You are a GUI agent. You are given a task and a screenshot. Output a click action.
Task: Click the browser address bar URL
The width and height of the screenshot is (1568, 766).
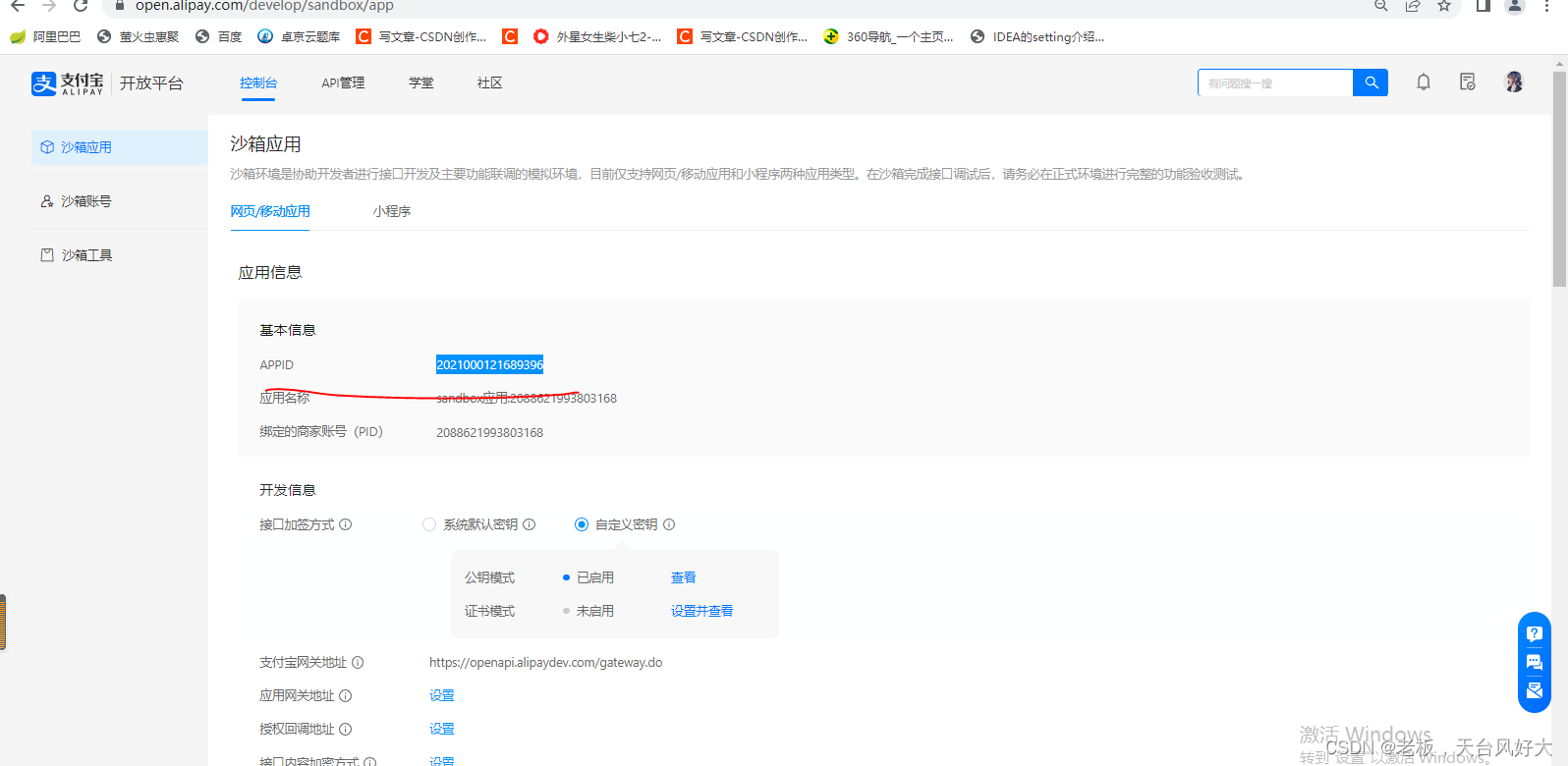[x=264, y=6]
